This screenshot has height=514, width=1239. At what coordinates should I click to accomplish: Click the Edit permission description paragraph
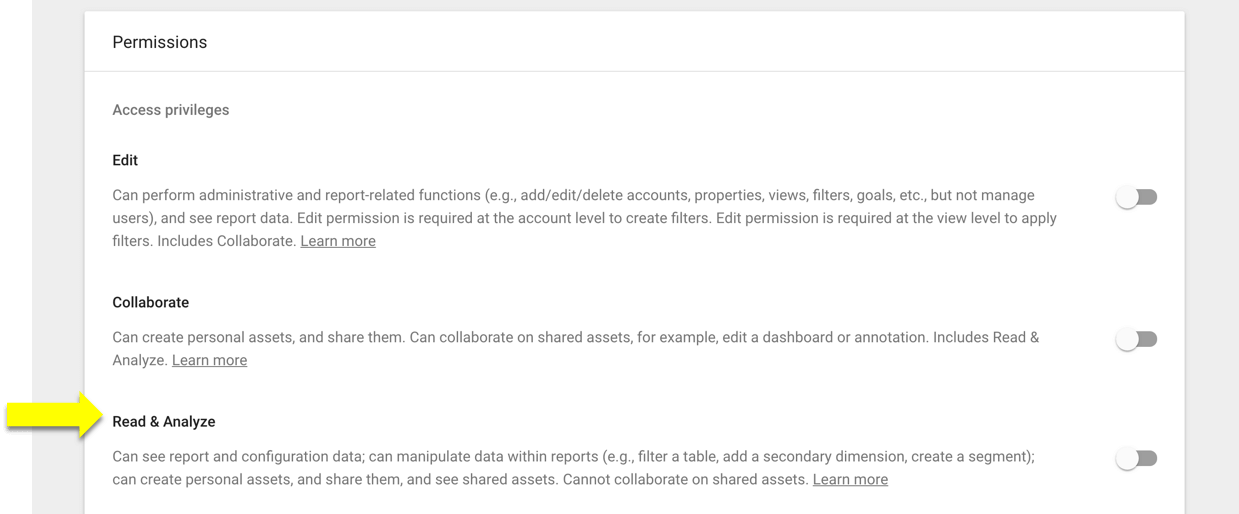click(x=585, y=218)
